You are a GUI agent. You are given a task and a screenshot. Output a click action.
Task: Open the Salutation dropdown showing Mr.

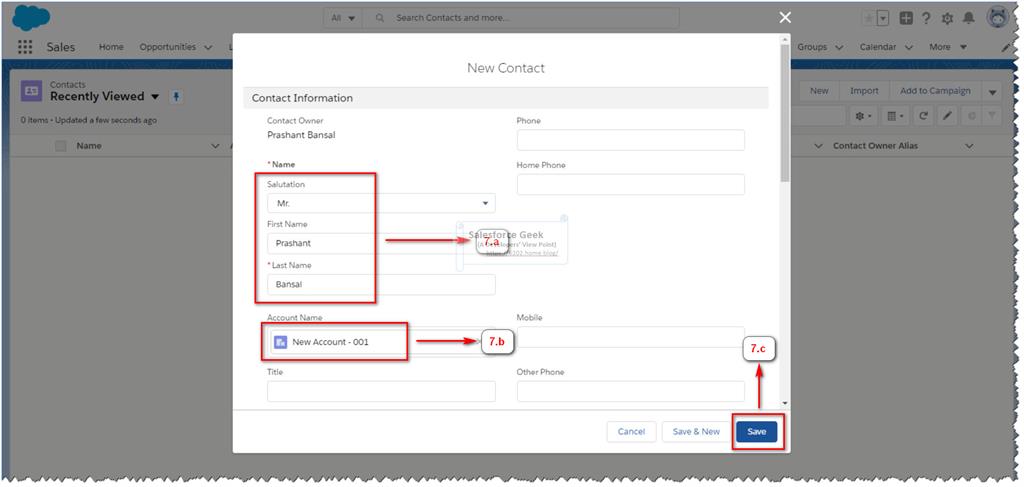pos(381,203)
